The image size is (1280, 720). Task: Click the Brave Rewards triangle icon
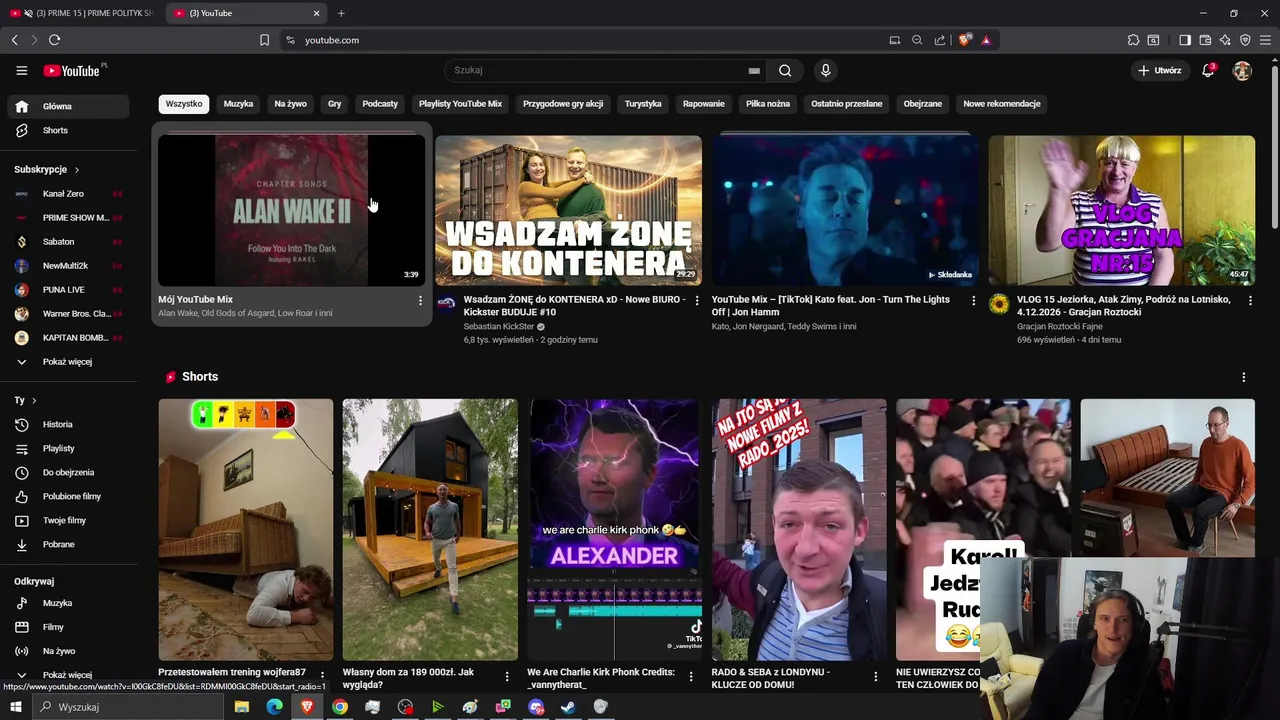tap(986, 40)
